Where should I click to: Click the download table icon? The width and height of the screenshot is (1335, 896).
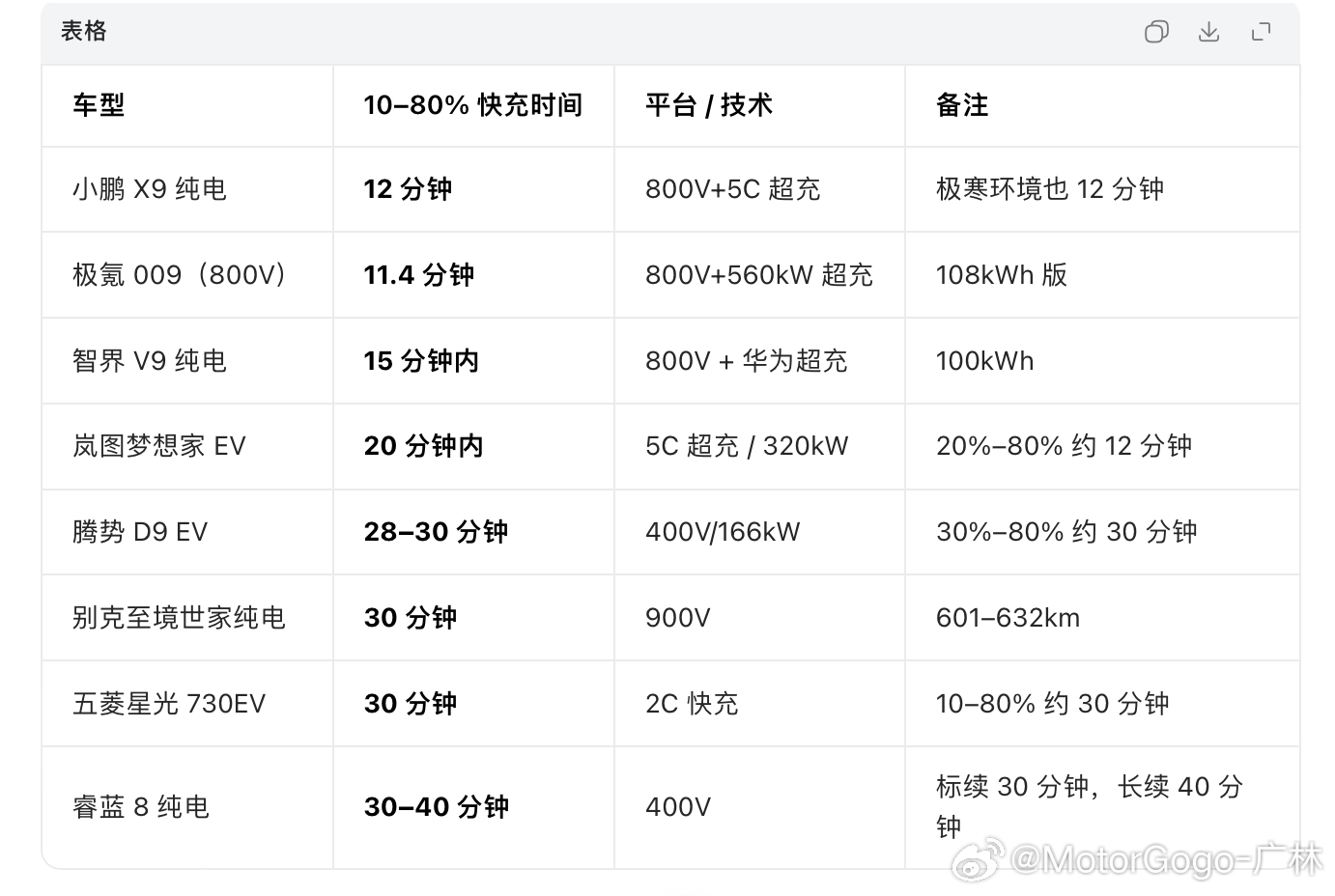pyautogui.click(x=1208, y=32)
